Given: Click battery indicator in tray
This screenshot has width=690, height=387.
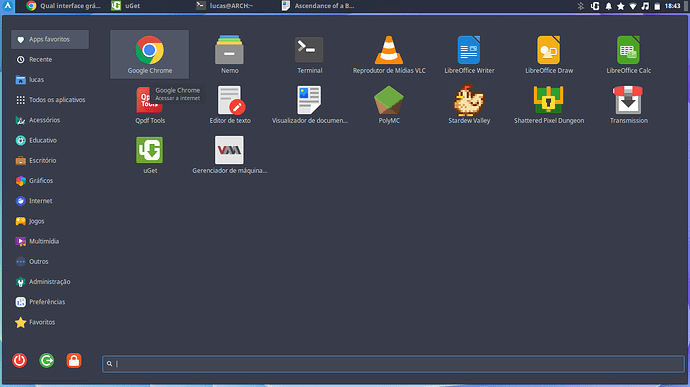Looking at the screenshot, I should click(x=657, y=6).
